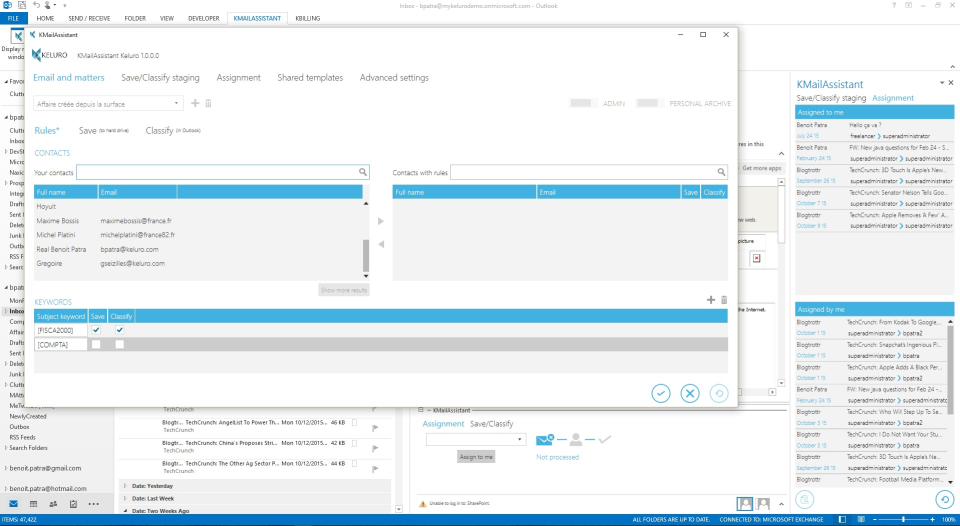
Task: Open Tasks view in Outlook navigation bar
Action: [73, 504]
